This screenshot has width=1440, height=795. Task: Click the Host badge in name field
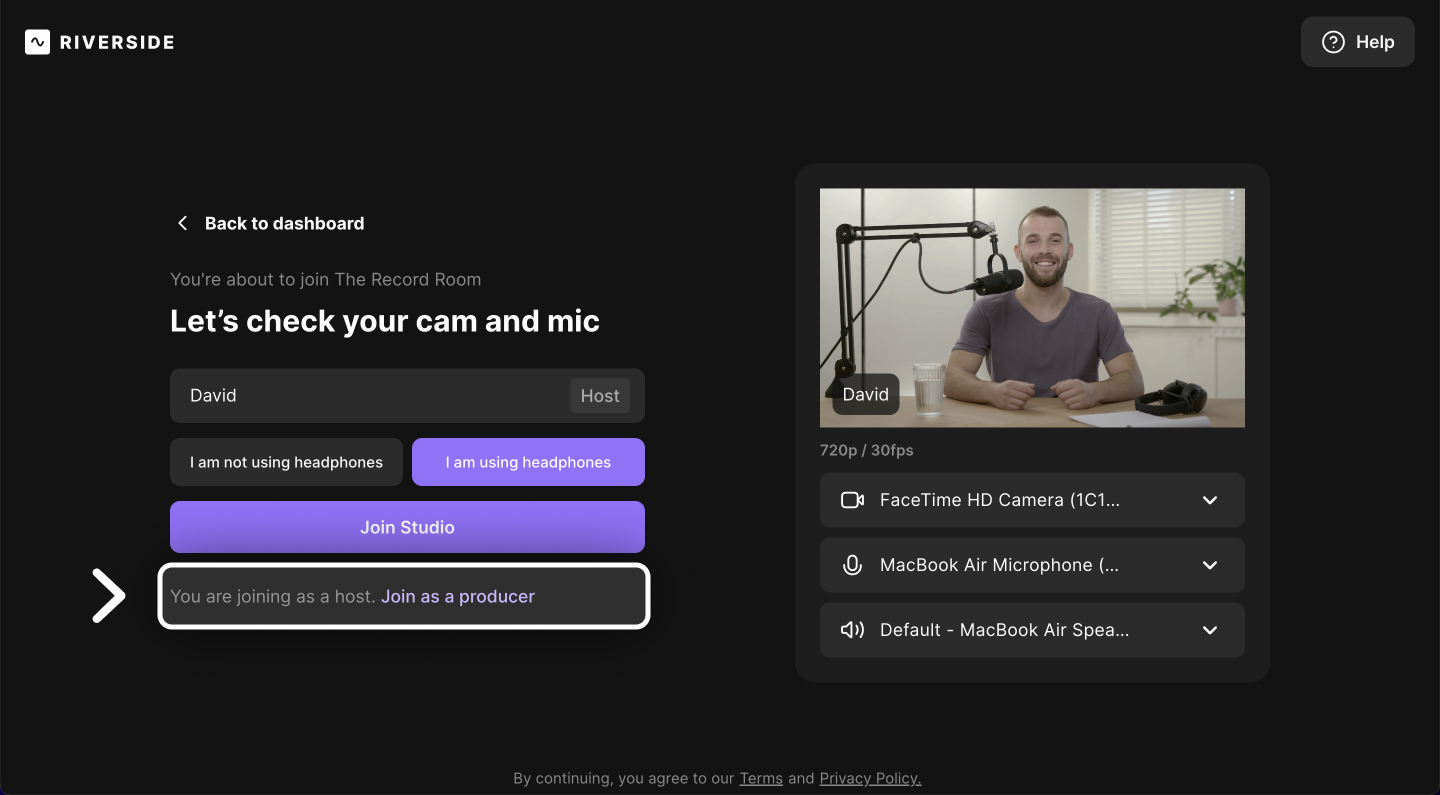tap(600, 396)
